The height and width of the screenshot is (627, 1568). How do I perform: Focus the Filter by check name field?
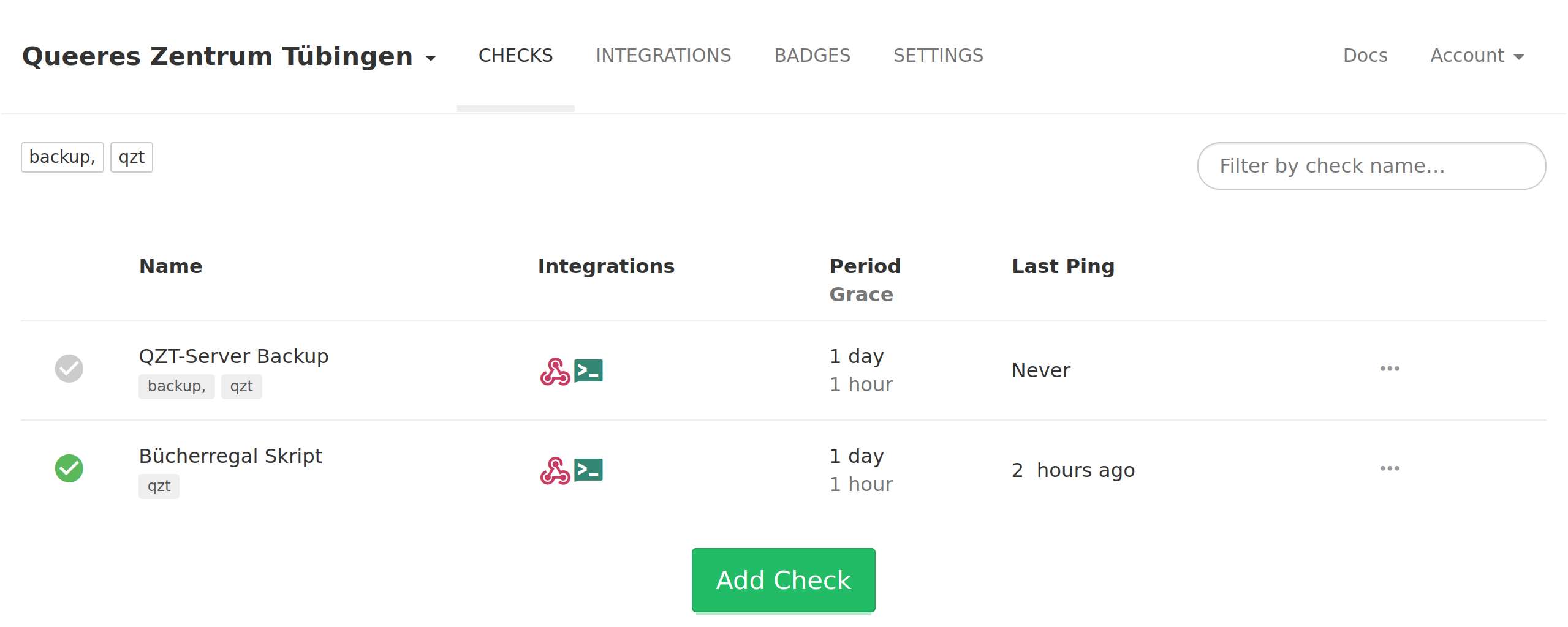(1371, 166)
